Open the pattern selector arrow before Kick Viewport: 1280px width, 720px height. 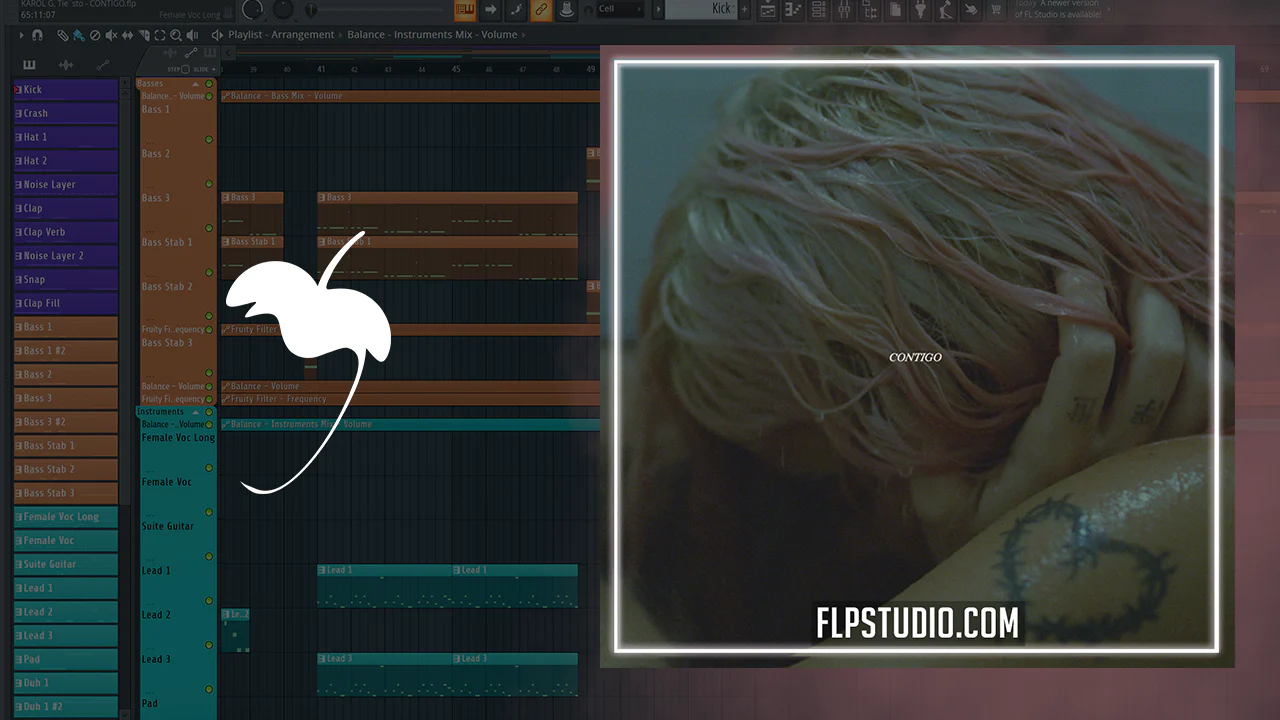point(658,9)
